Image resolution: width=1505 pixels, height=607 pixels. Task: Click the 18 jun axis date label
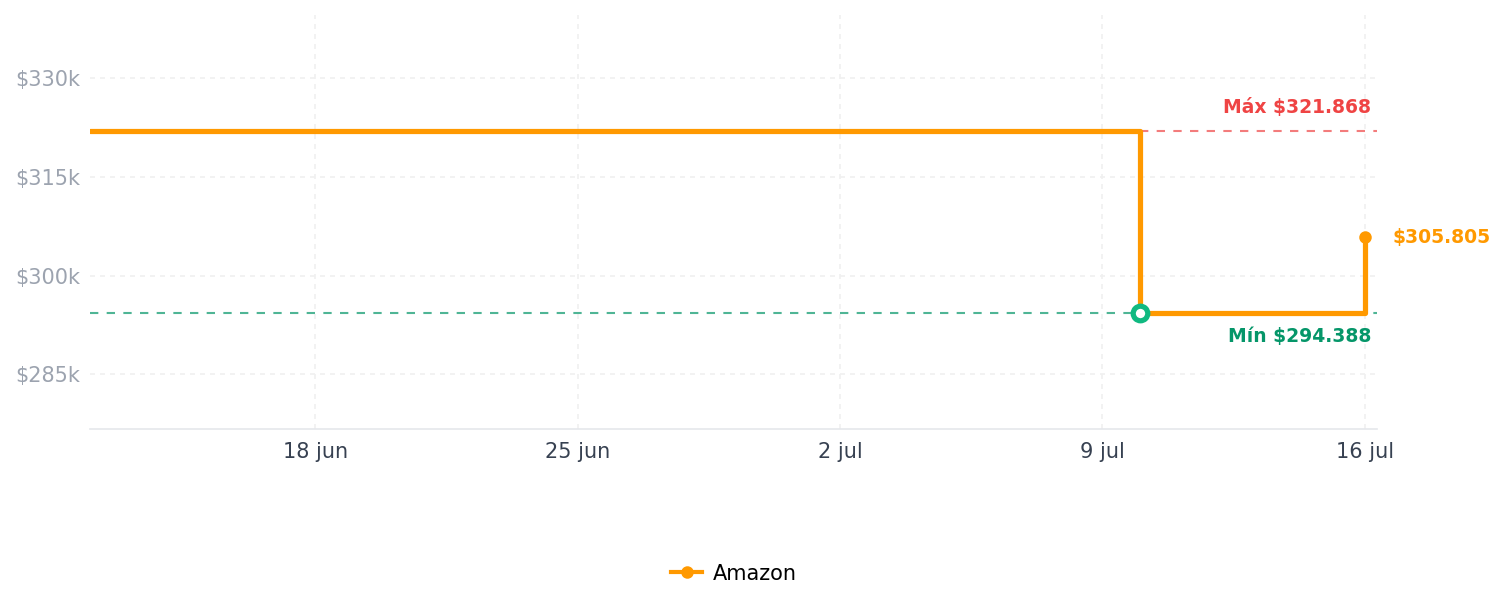315,451
